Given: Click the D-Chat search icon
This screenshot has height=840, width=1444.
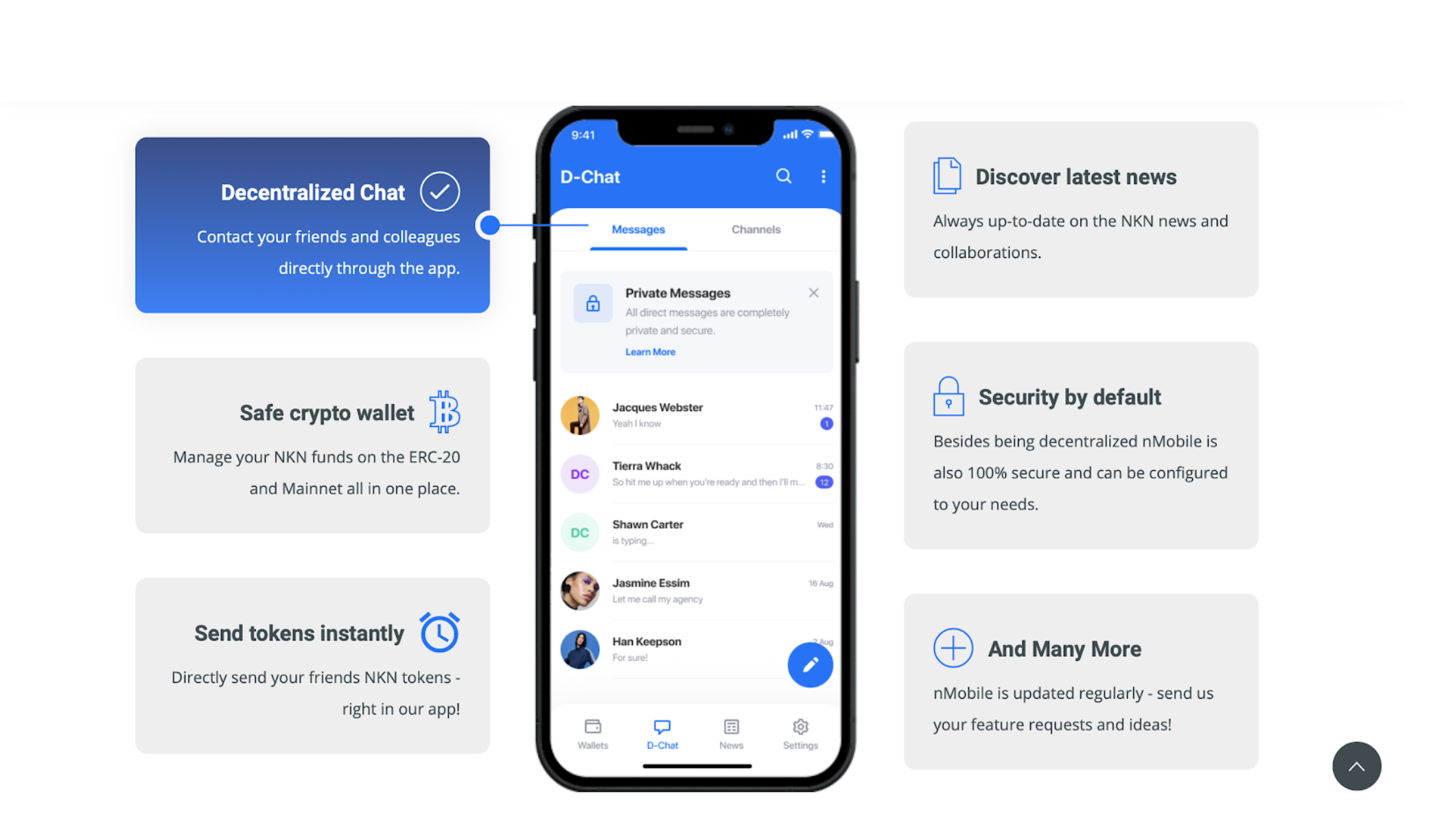Looking at the screenshot, I should coord(783,177).
